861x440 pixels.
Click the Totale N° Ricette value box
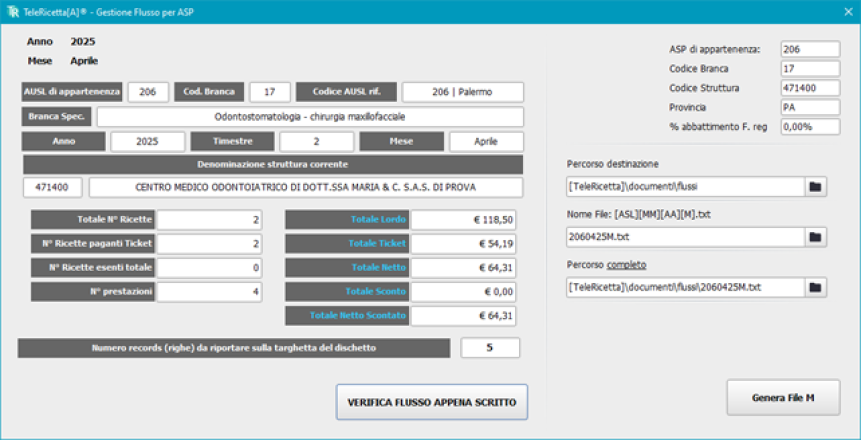(x=209, y=220)
